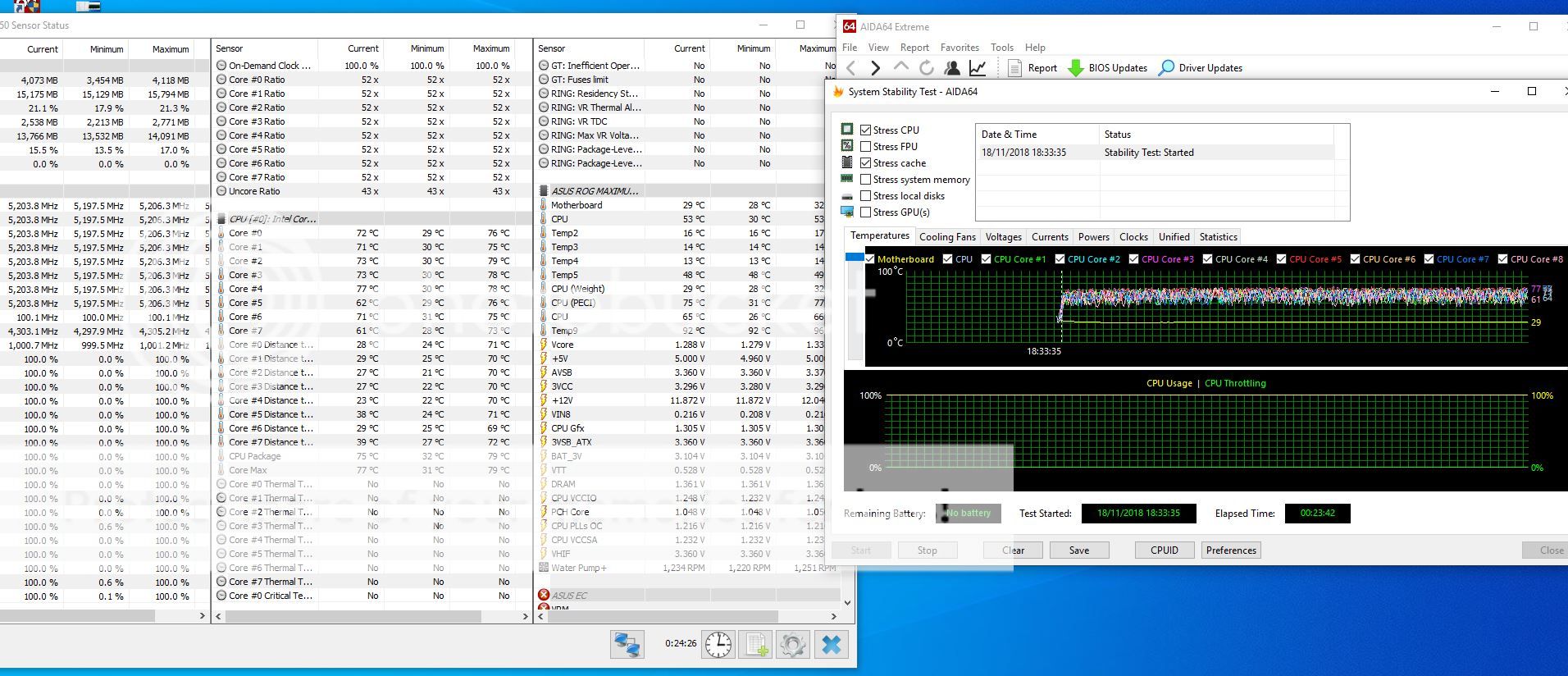Screen dimensions: 1568x676
Task: Click AIDA64 up-level arrow icon
Action: tap(900, 67)
